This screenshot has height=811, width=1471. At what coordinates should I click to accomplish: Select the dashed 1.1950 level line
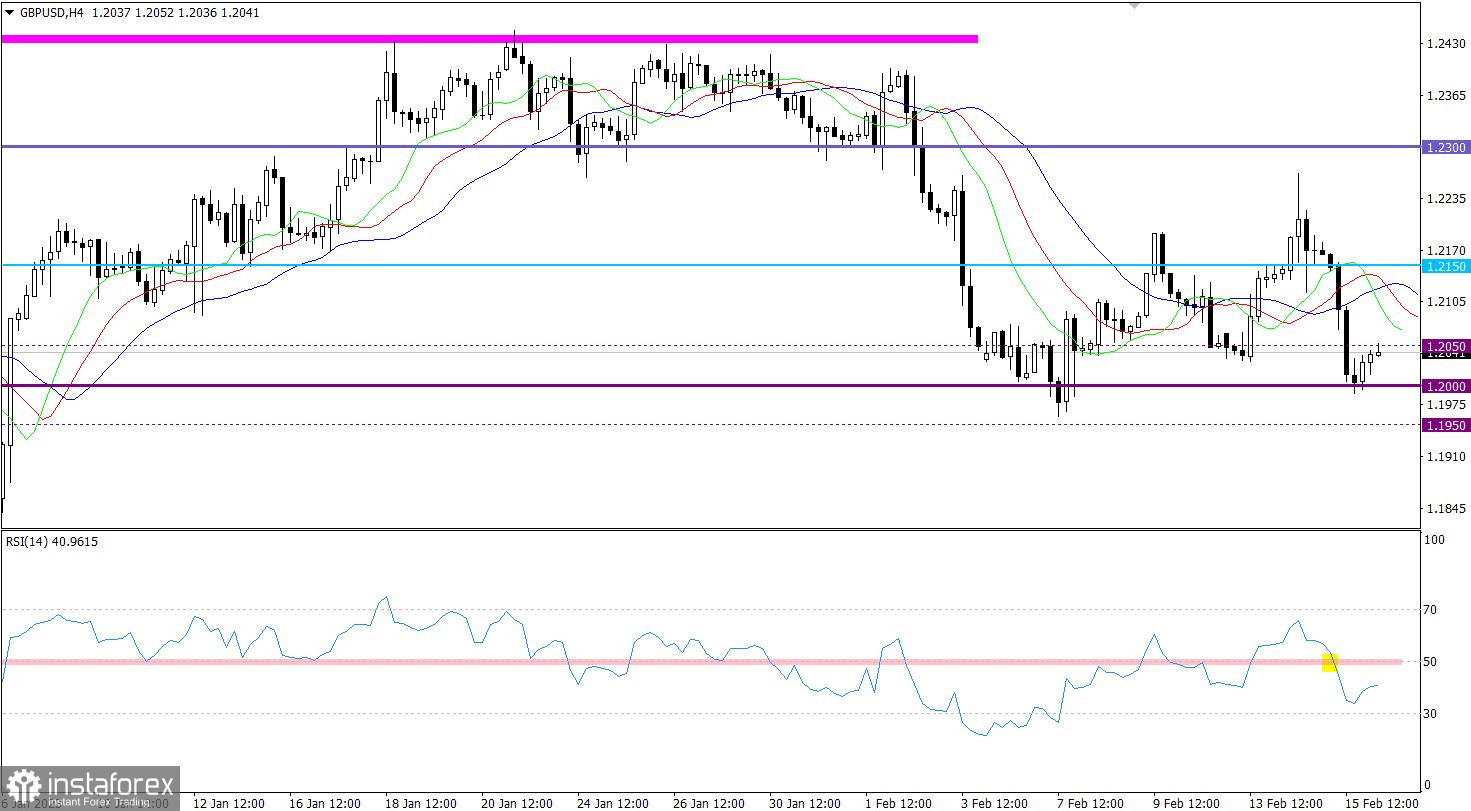[710, 424]
